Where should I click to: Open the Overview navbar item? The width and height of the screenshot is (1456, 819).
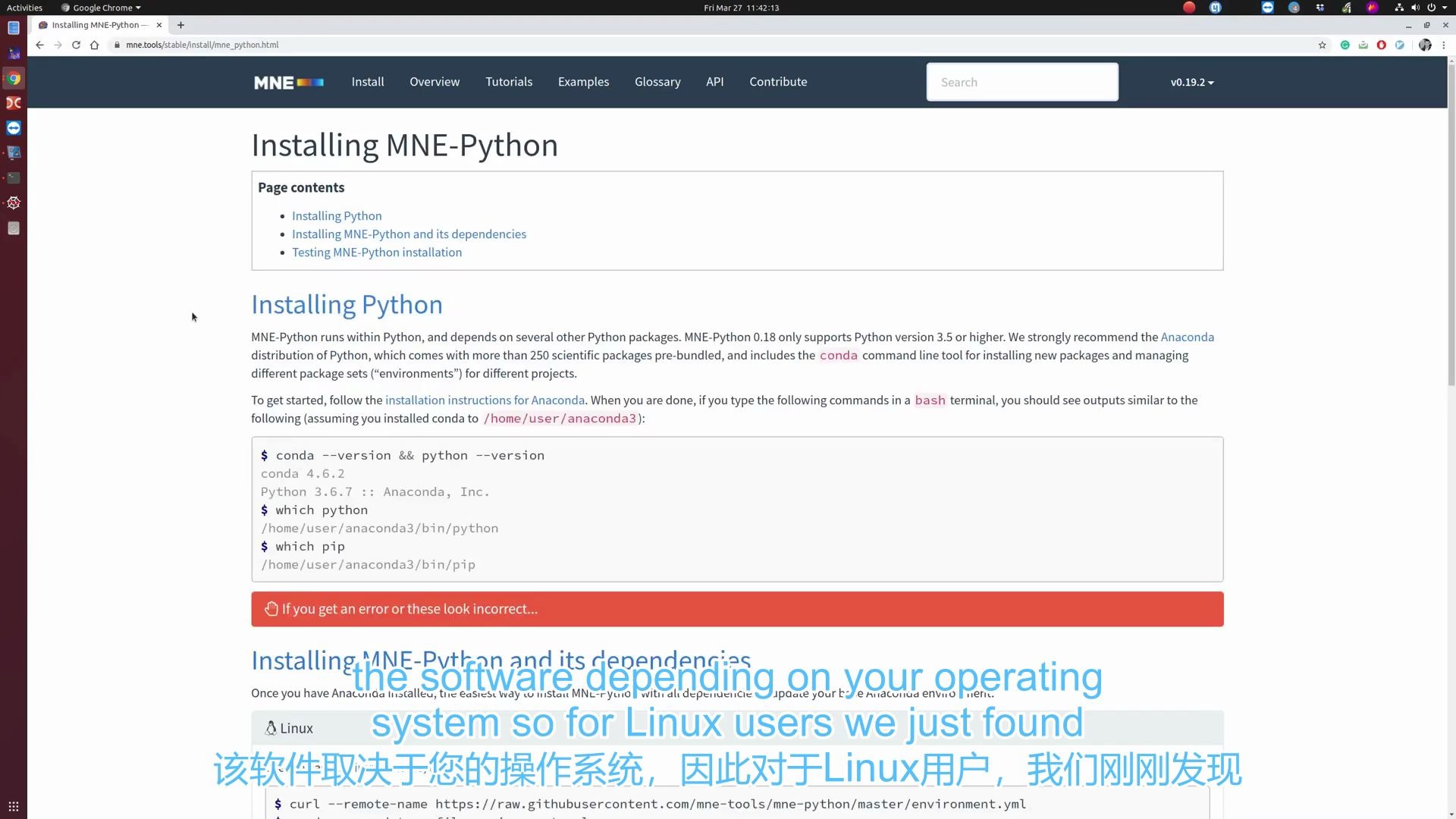click(435, 82)
